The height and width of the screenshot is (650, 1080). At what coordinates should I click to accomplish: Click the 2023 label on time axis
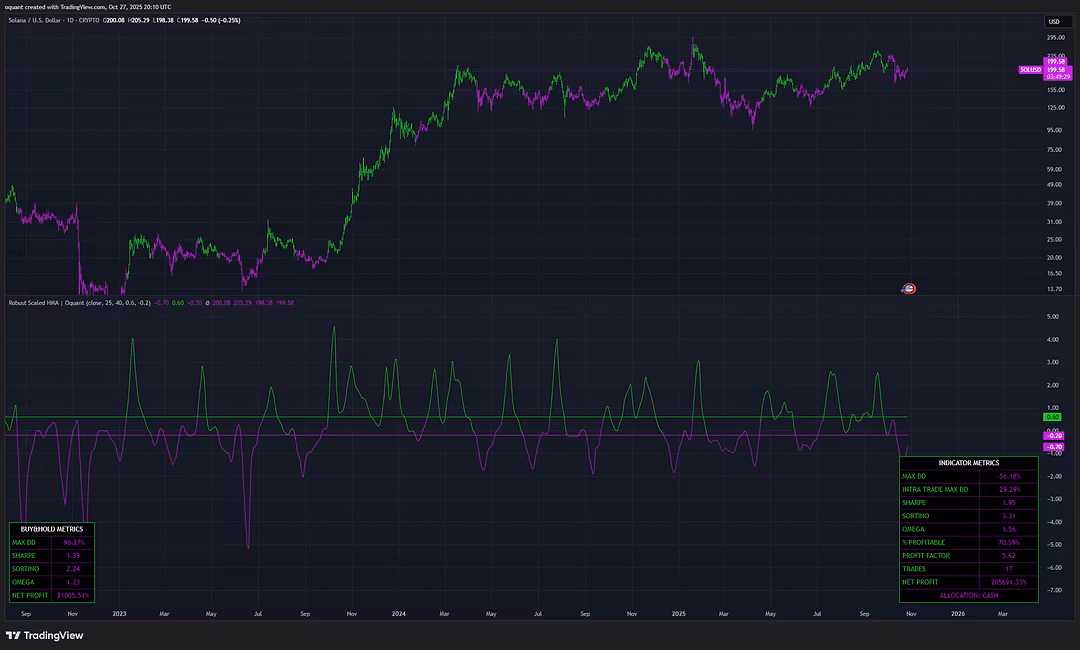[119, 613]
